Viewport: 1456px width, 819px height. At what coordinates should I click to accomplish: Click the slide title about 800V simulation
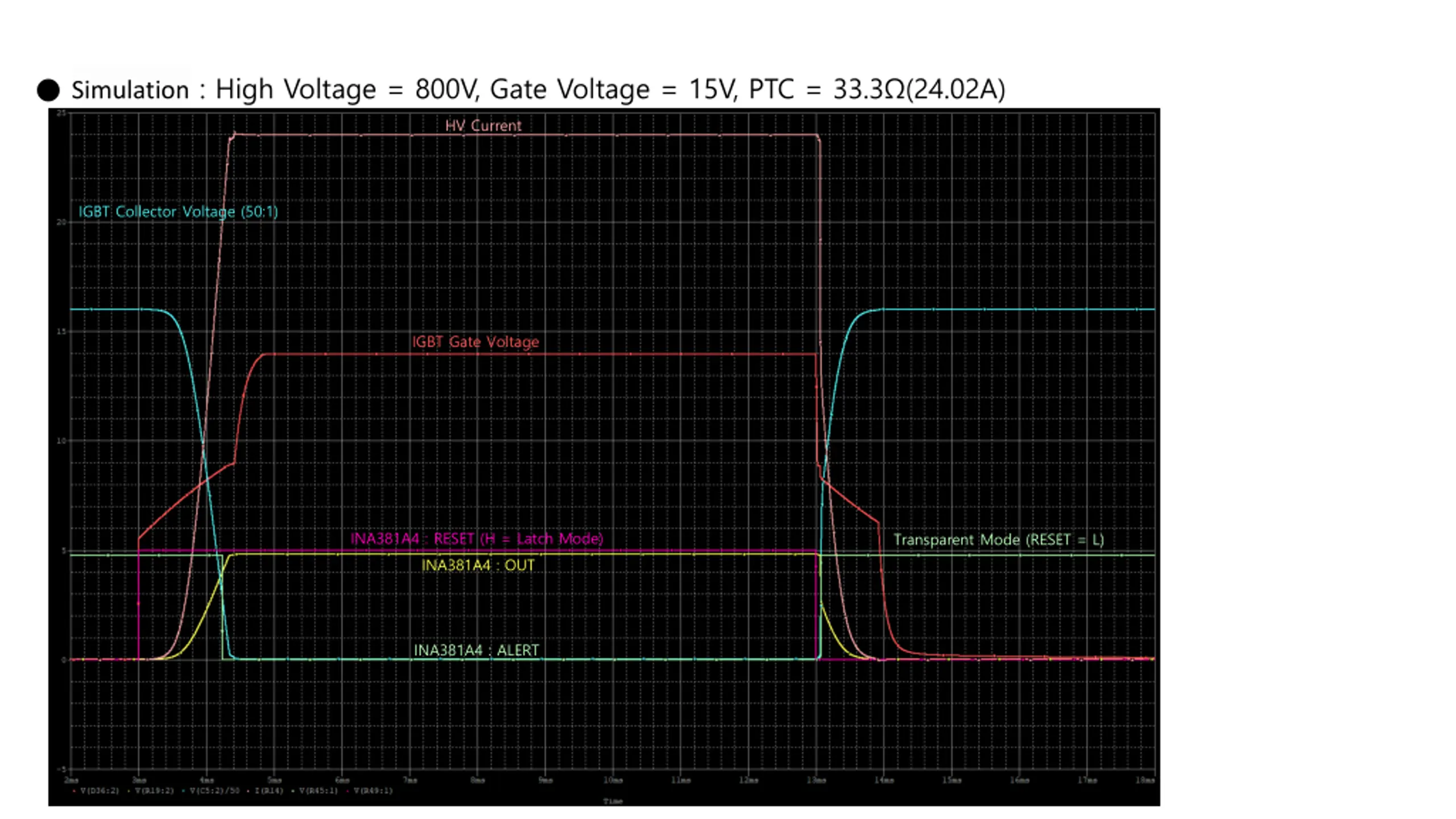[538, 90]
